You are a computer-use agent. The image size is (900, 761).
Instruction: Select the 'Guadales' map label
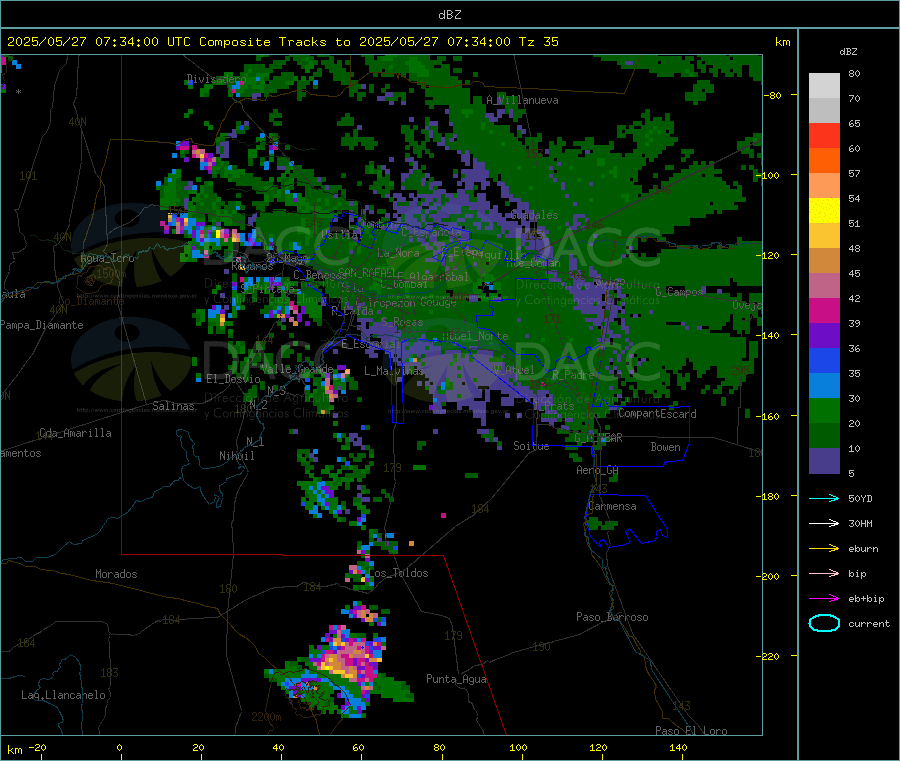(x=534, y=215)
